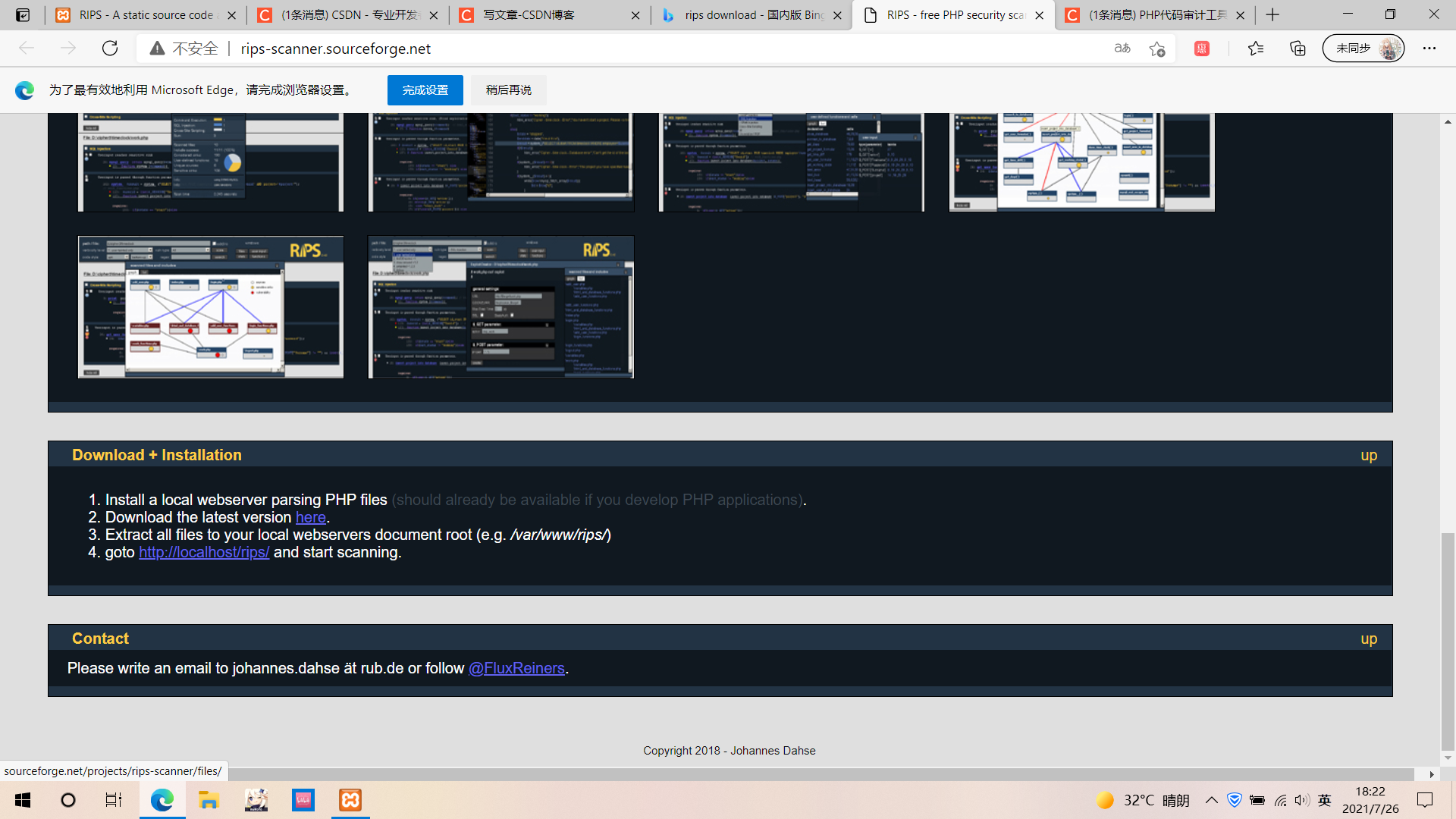The image size is (1456, 819).
Task: Open File Explorer from the taskbar
Action: click(x=209, y=800)
